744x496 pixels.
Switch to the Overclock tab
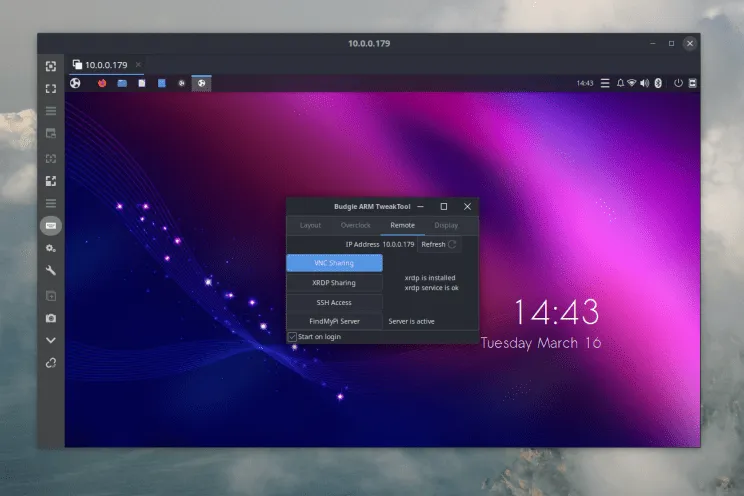(x=355, y=225)
